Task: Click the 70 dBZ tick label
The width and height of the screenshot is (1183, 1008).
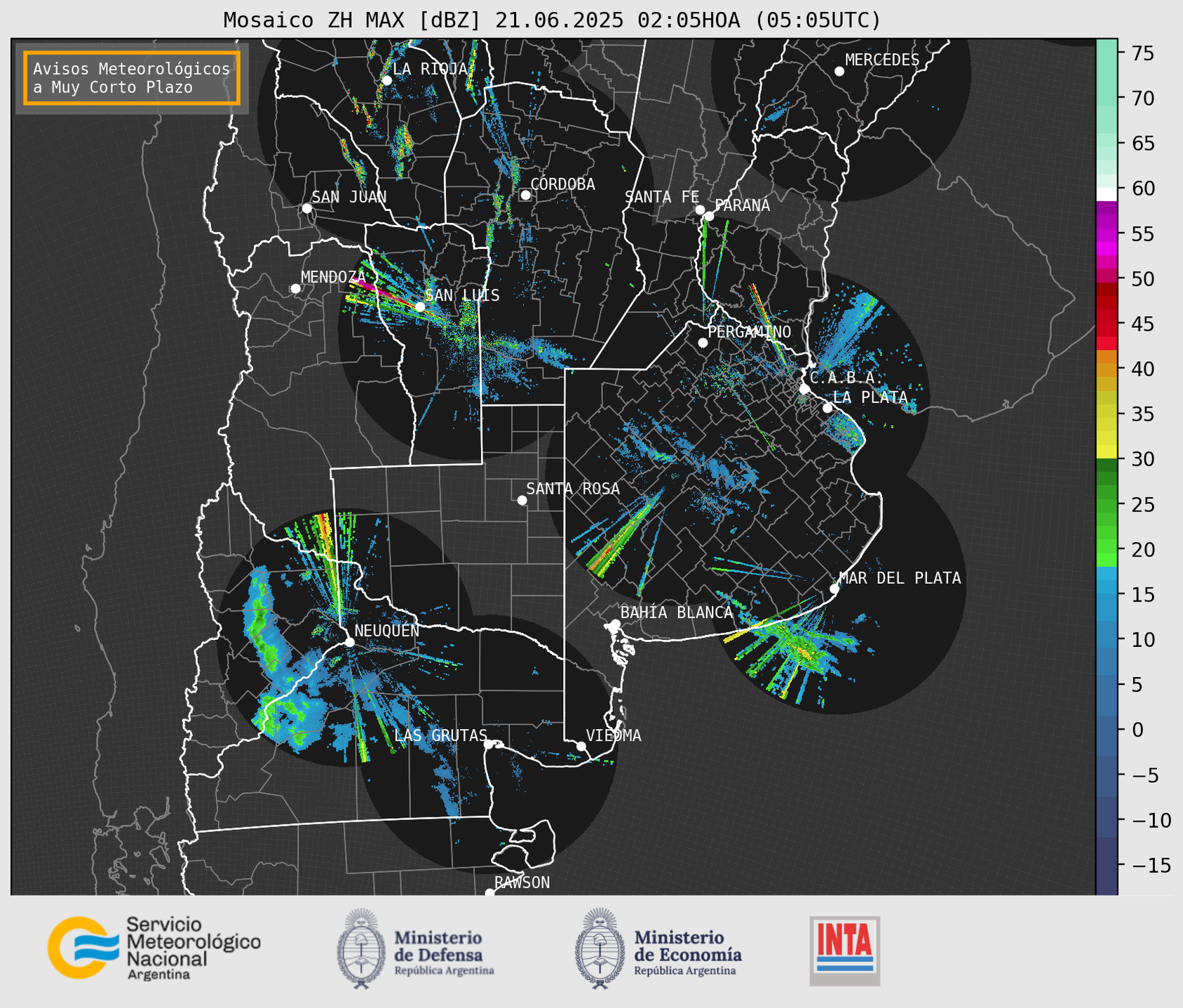Action: [1143, 99]
